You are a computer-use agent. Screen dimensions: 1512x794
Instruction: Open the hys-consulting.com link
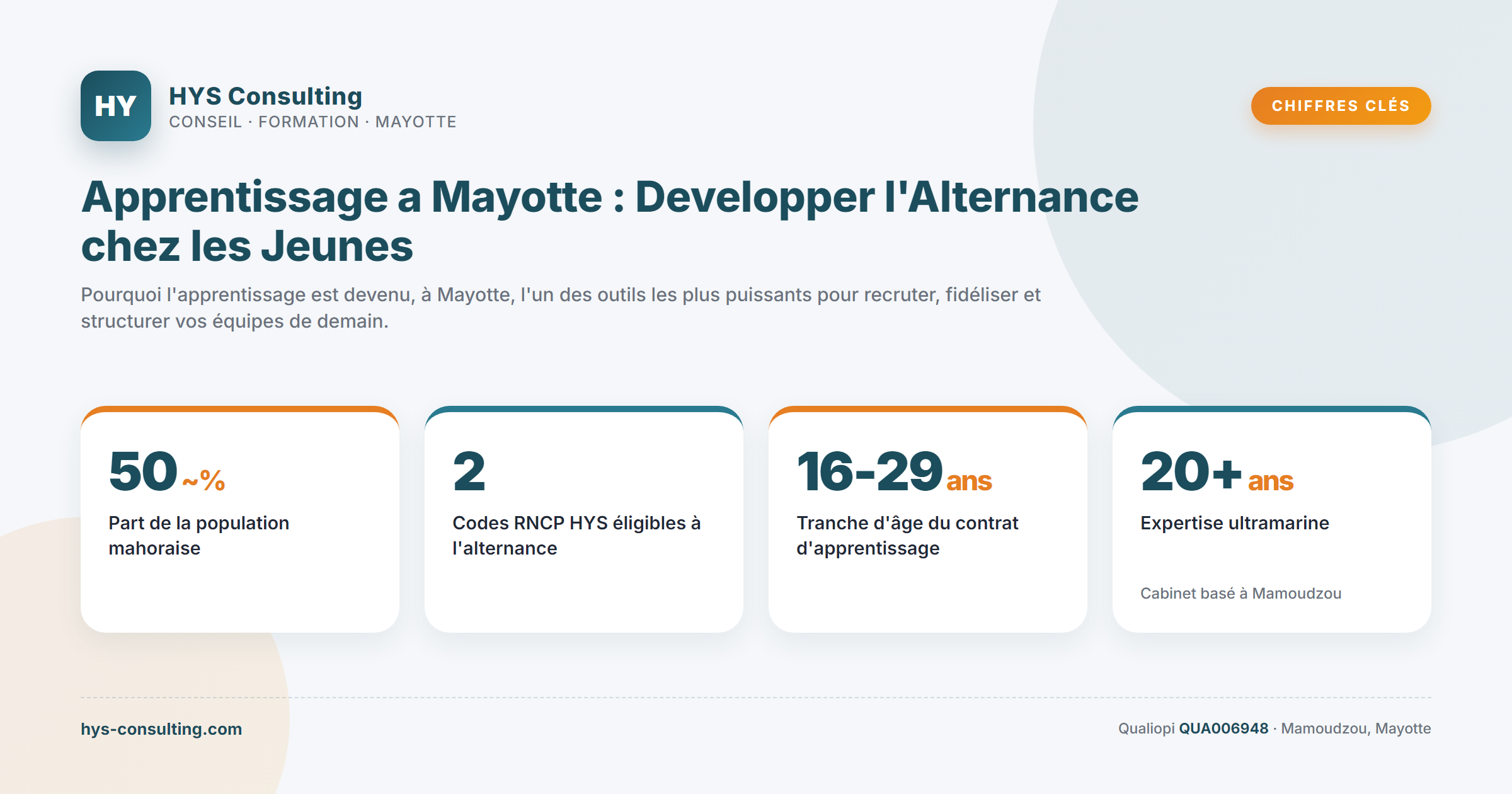[x=161, y=729]
